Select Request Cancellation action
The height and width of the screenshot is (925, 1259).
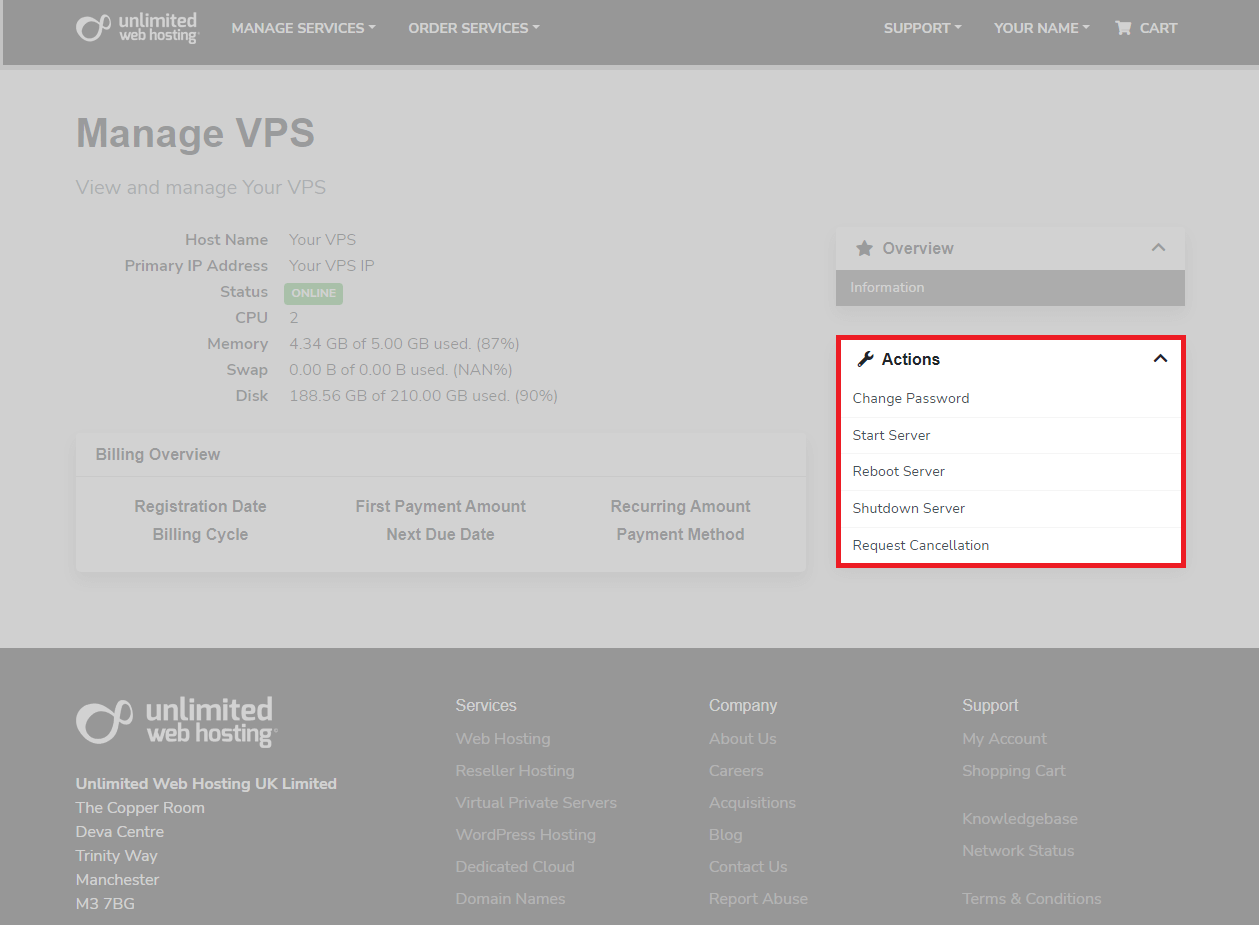point(1010,545)
